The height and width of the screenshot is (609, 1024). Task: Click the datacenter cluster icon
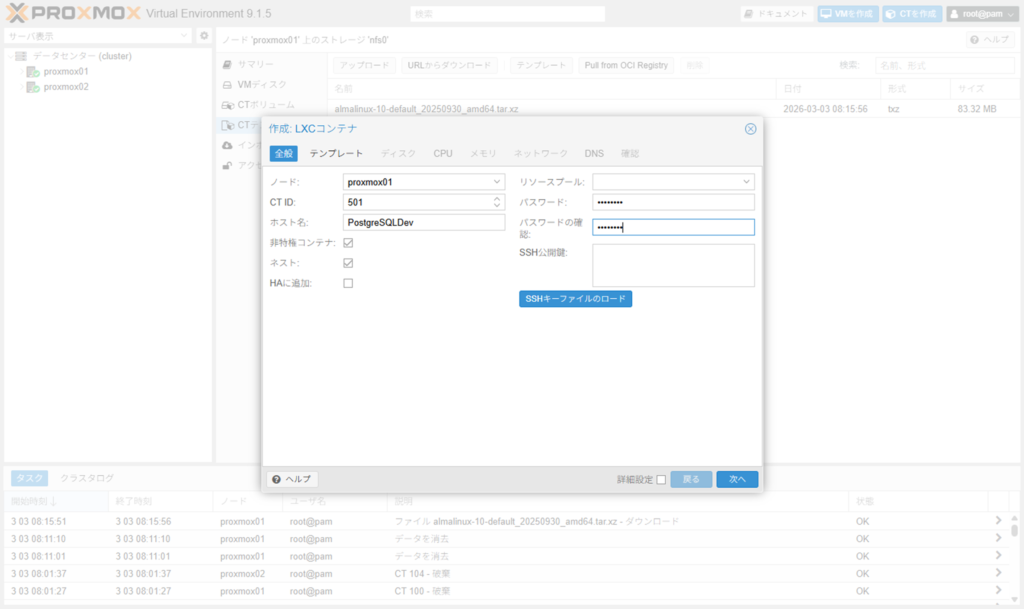pyautogui.click(x=21, y=56)
